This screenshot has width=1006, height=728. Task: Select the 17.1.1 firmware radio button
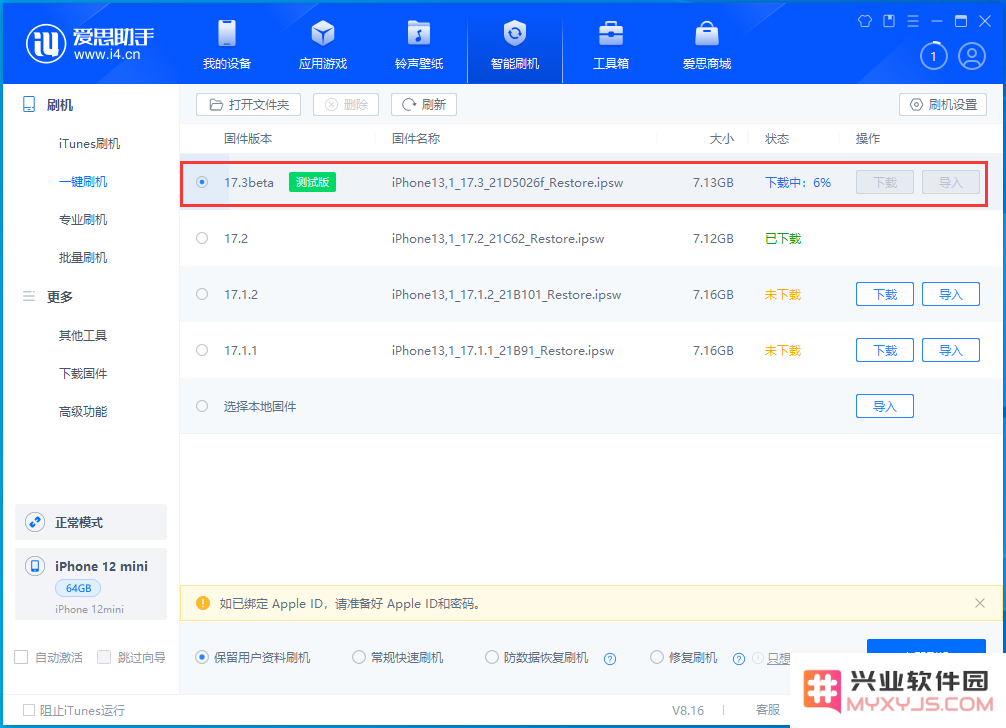[202, 350]
